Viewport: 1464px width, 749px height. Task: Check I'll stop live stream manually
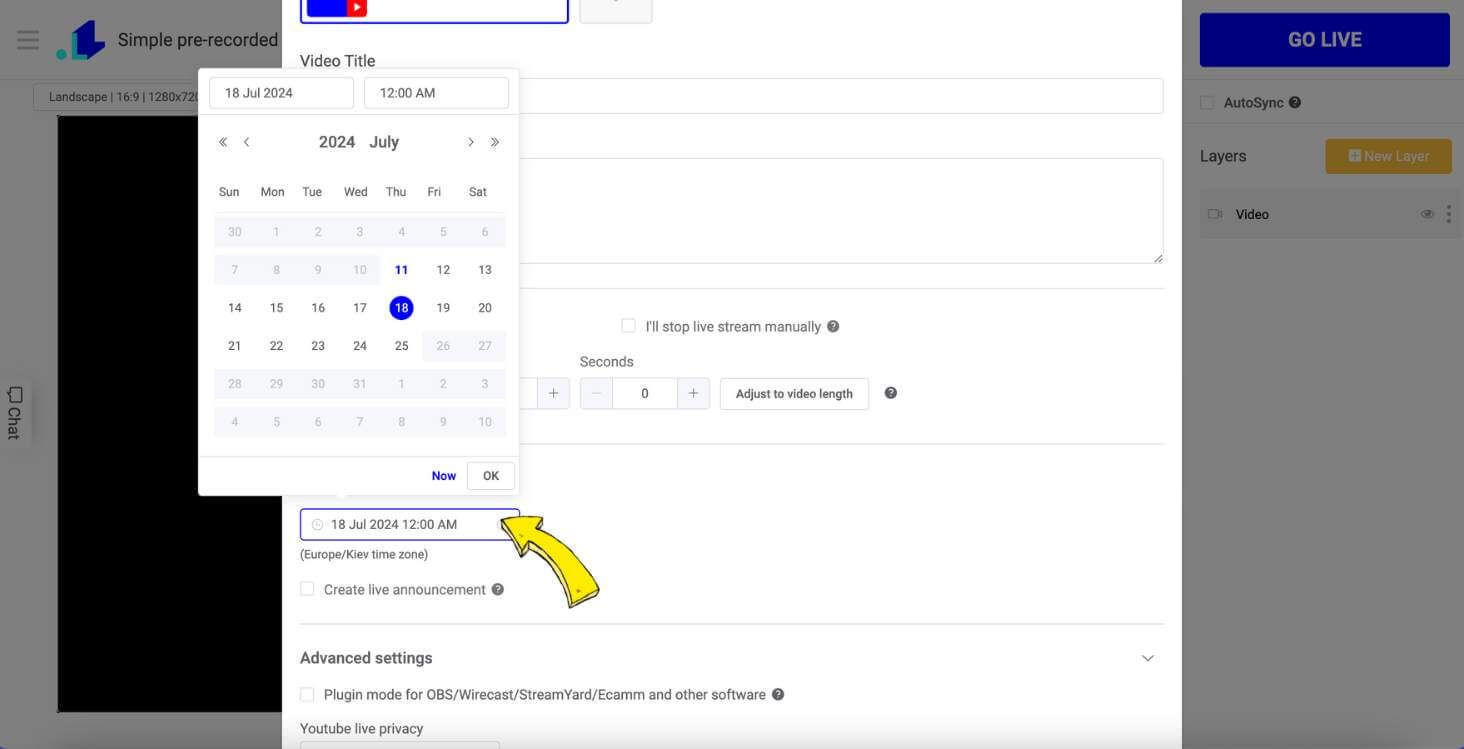pyautogui.click(x=628, y=325)
